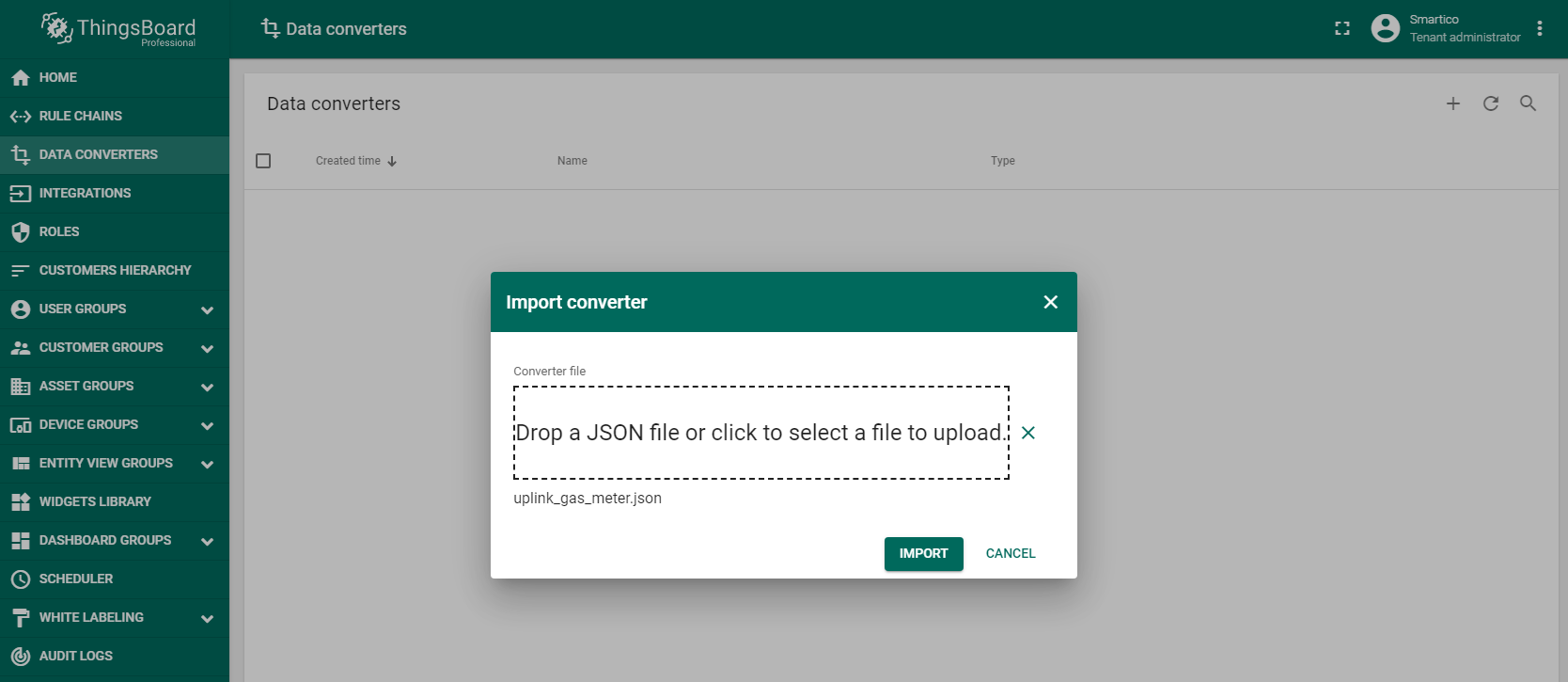1568x682 pixels.
Task: Sort by Created time column header
Action: tap(349, 161)
